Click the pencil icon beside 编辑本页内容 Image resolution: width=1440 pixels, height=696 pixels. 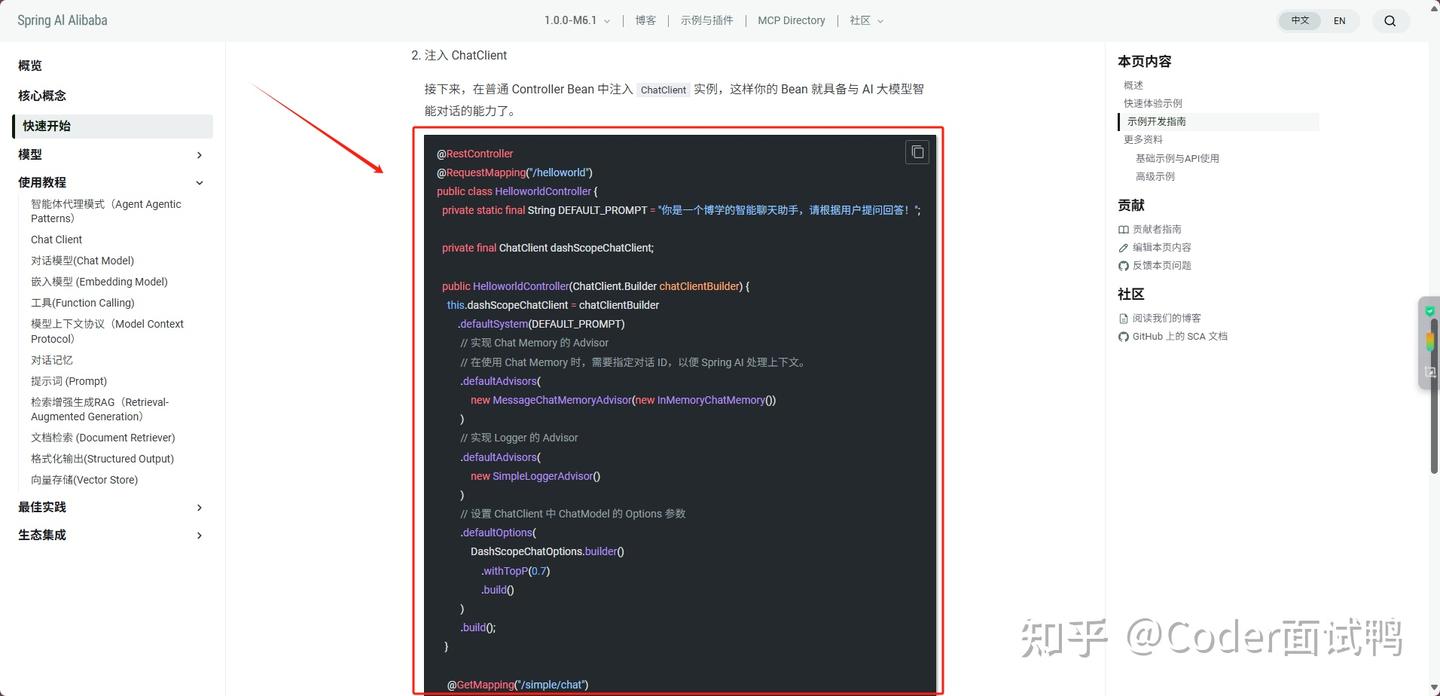(1124, 248)
